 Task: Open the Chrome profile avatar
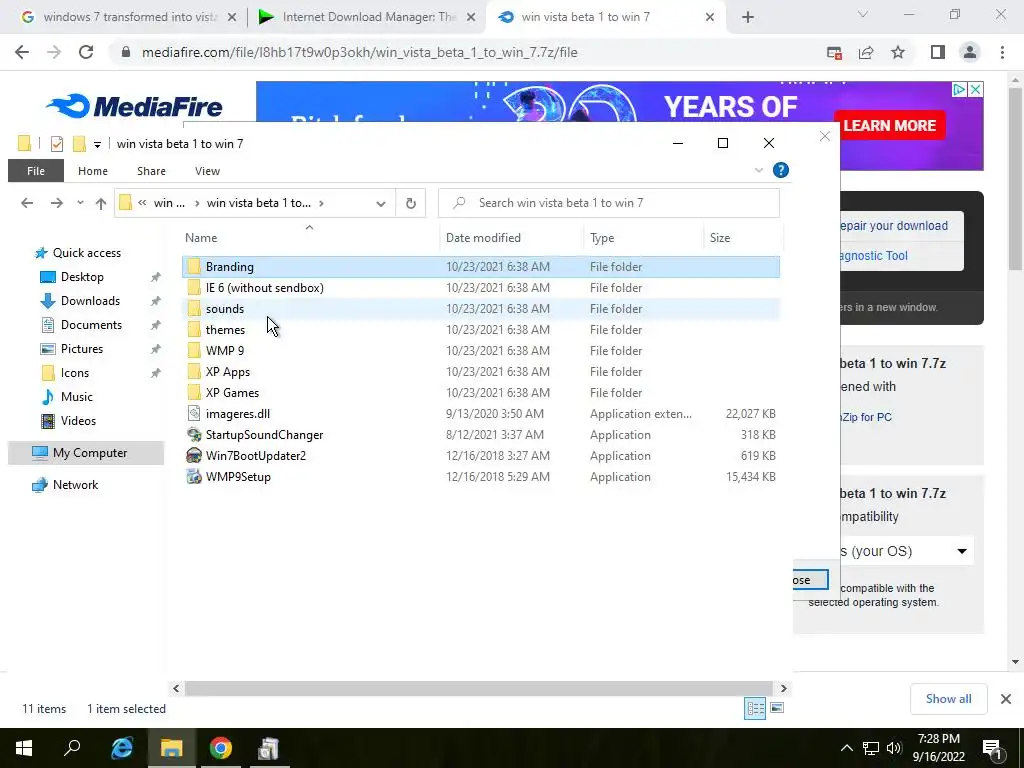tap(970, 52)
